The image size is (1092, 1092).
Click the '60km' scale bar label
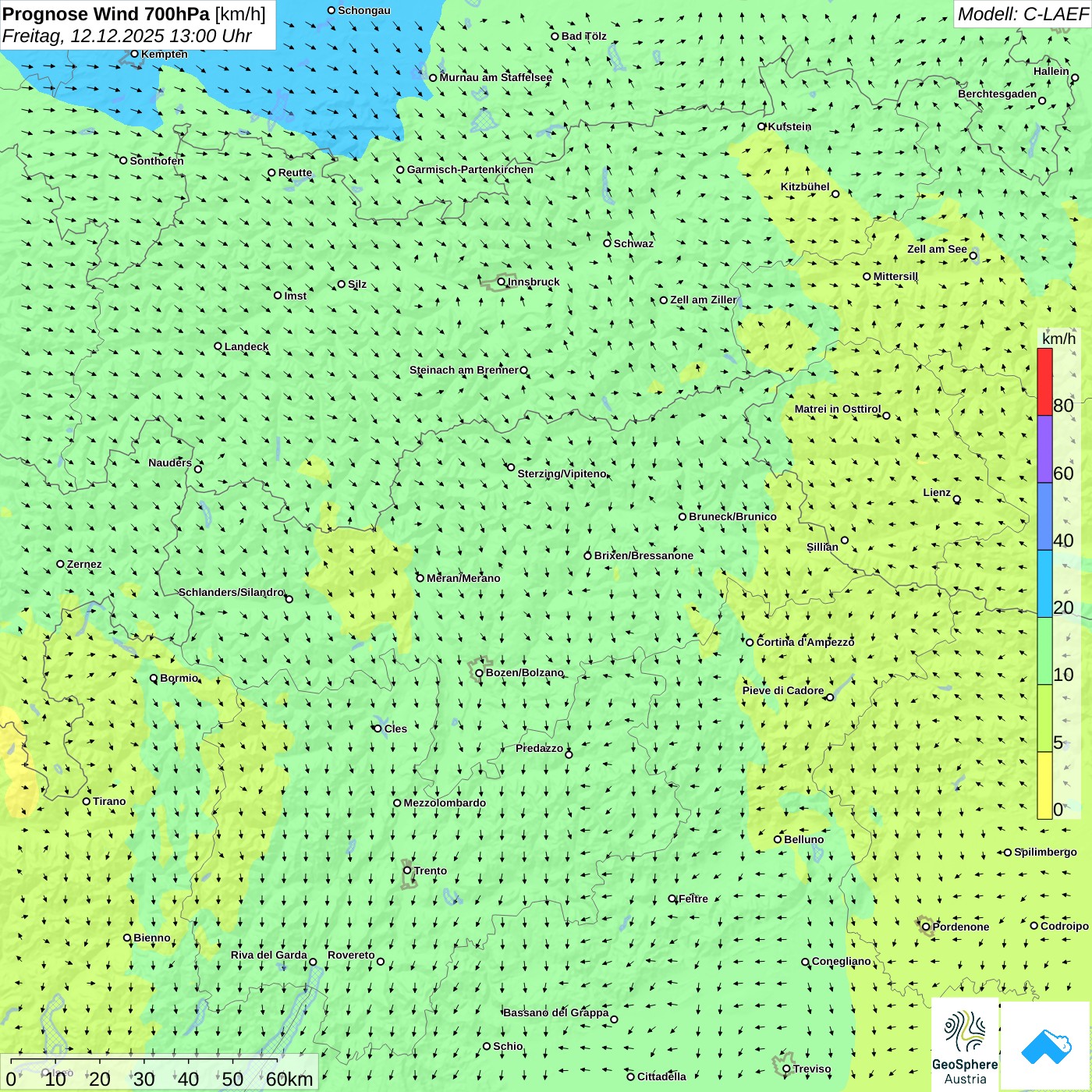(289, 1079)
